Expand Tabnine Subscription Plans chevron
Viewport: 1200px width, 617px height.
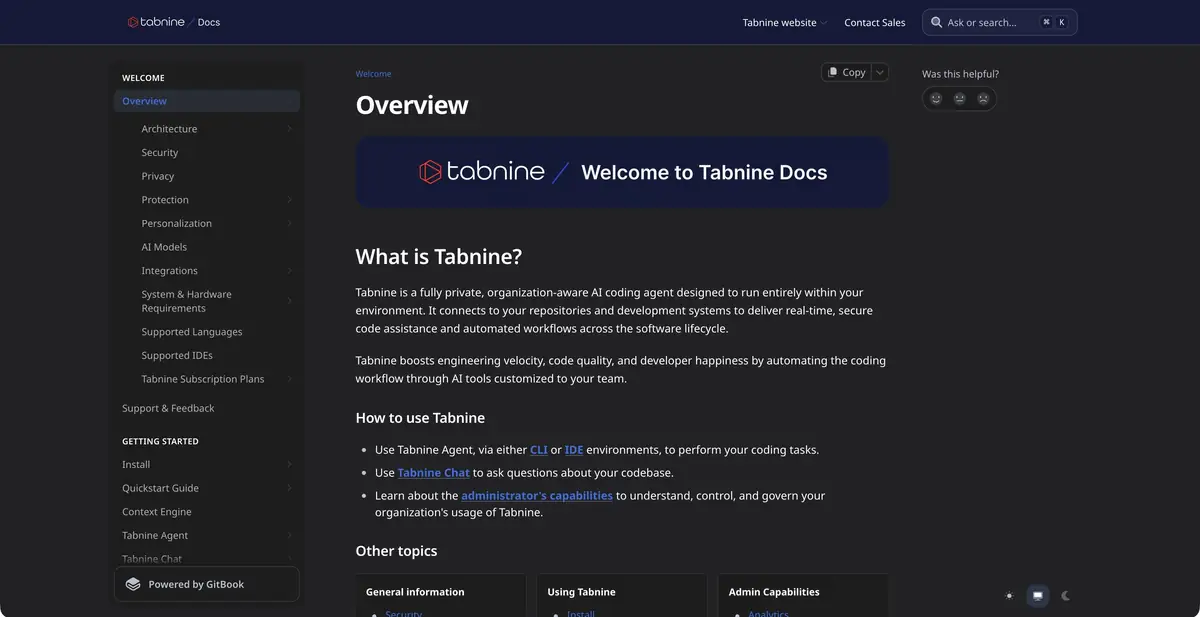click(x=289, y=379)
